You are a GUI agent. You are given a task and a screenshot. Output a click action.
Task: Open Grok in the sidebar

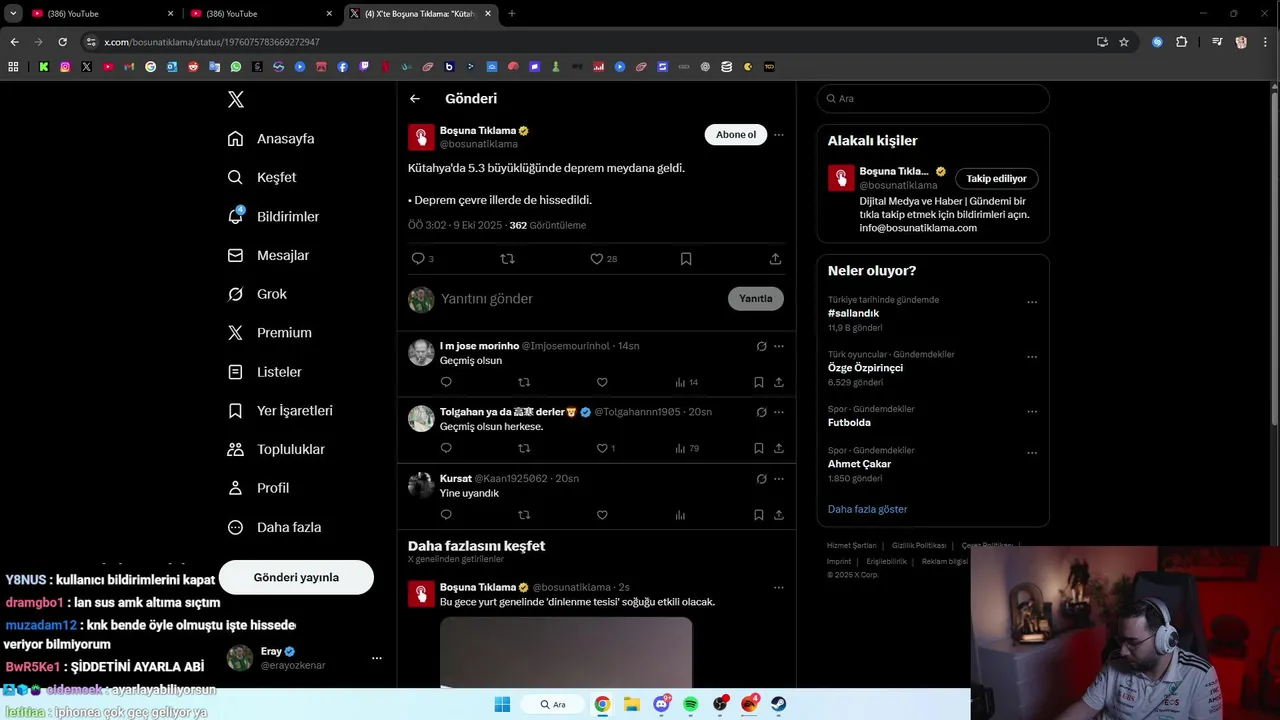(x=257, y=294)
